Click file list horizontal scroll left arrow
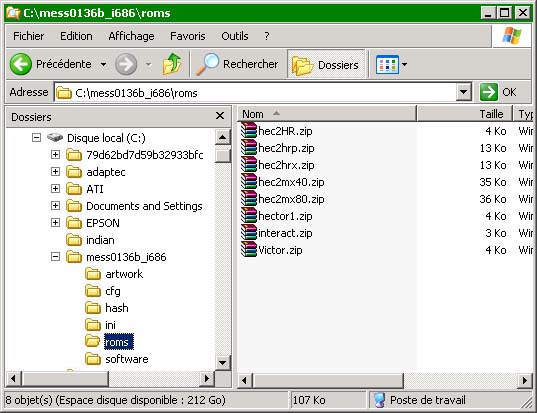 tap(245, 380)
